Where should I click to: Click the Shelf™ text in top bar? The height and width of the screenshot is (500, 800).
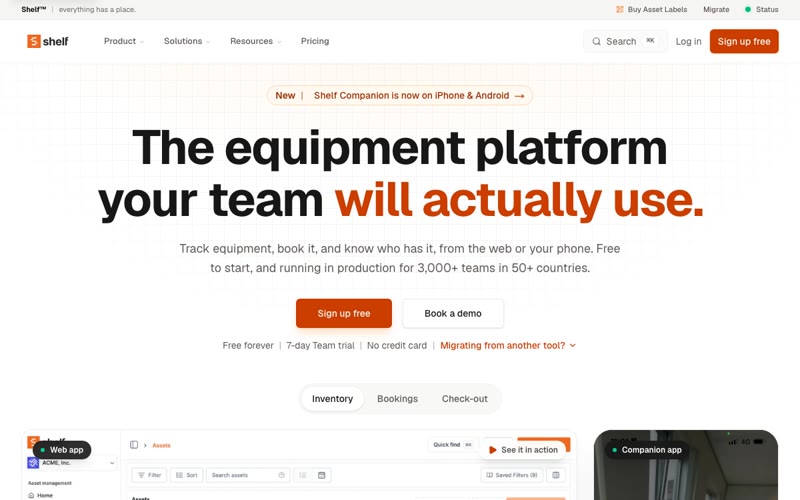tap(34, 9)
